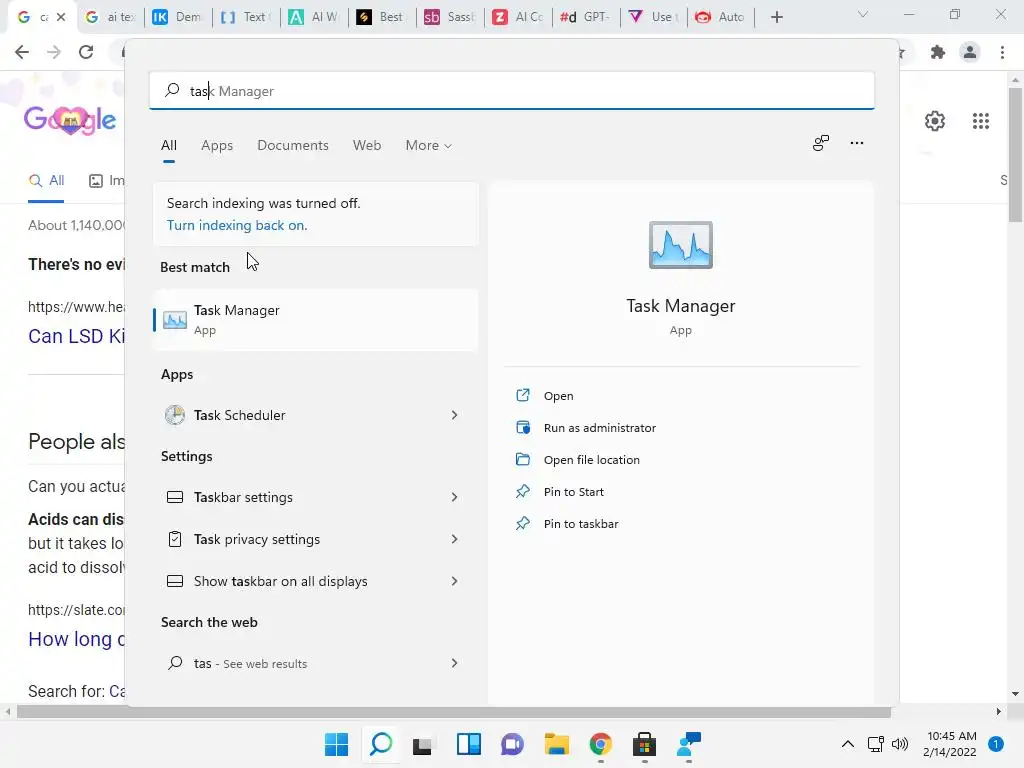Click the large Task Manager preview icon

click(x=680, y=245)
